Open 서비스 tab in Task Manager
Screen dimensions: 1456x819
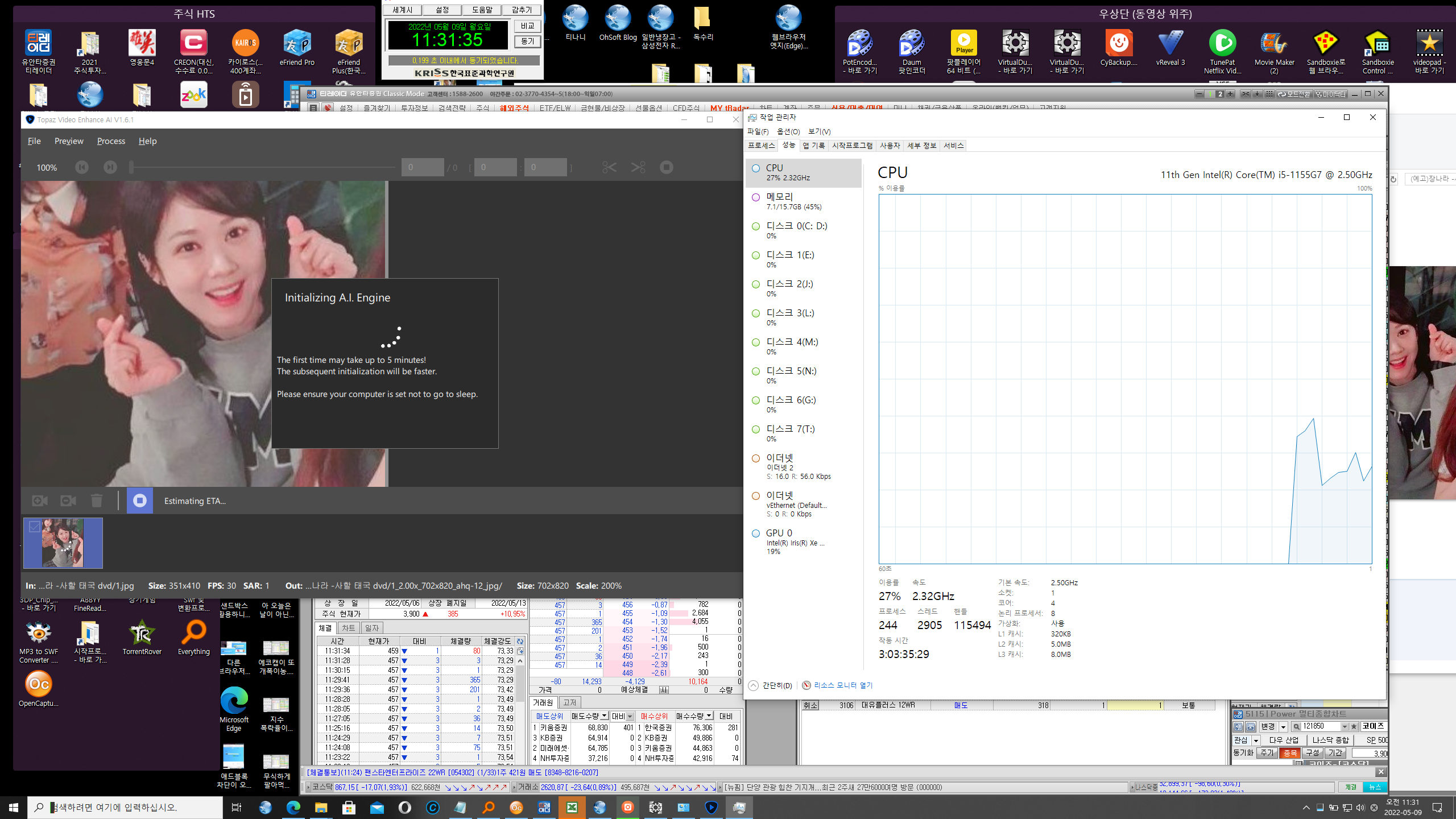click(x=953, y=146)
